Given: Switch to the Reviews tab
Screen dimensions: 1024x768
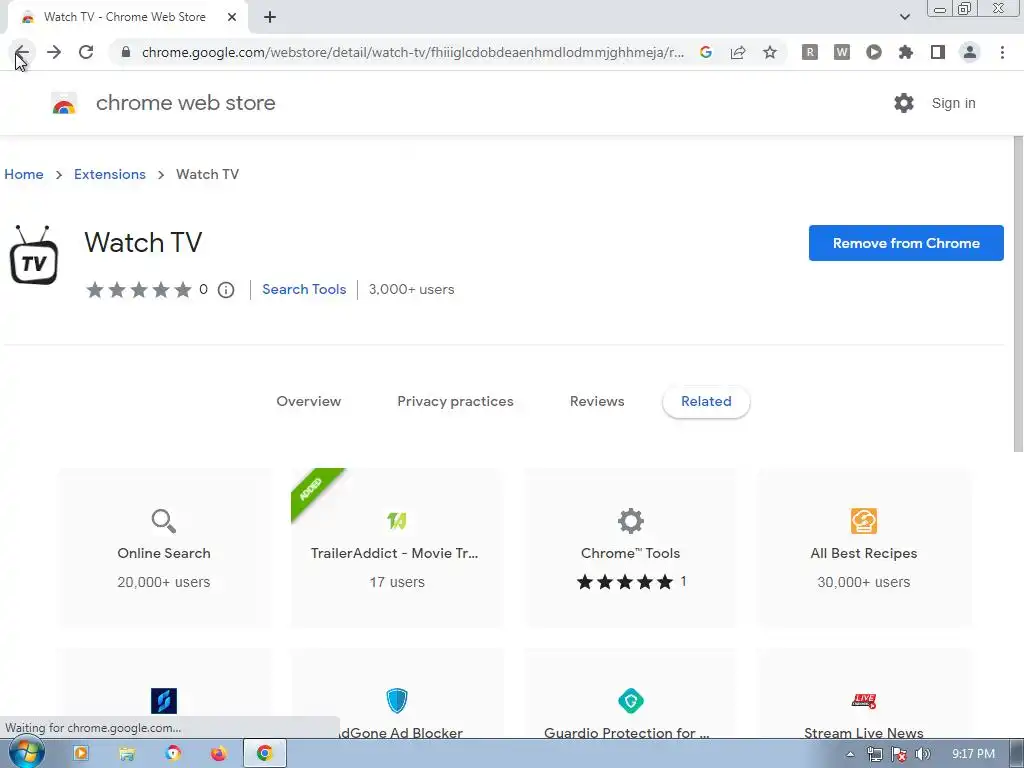Looking at the screenshot, I should coord(597,402).
